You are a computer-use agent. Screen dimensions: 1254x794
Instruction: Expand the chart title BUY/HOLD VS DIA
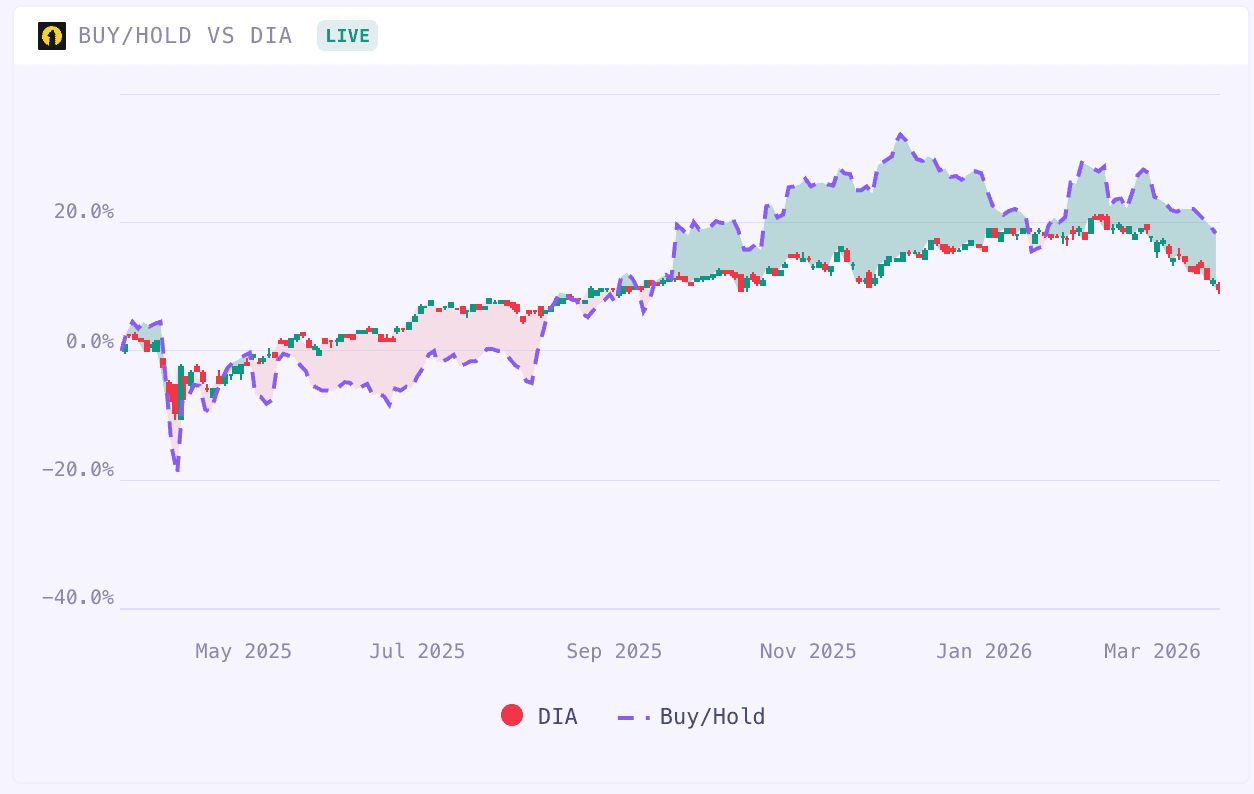(x=185, y=35)
